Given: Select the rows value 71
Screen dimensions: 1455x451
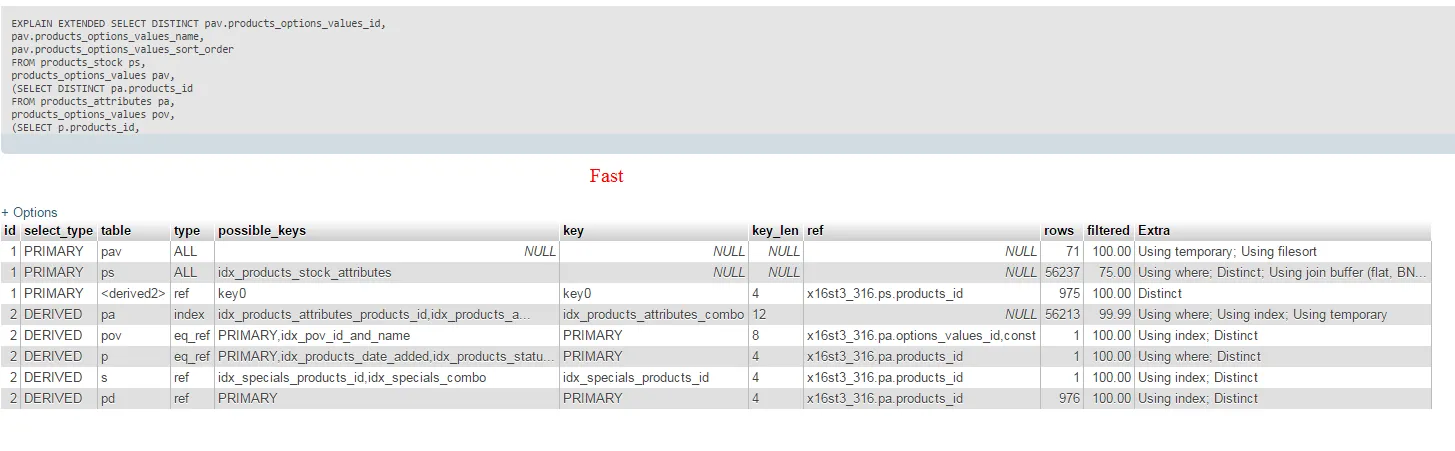Looking at the screenshot, I should [1072, 251].
